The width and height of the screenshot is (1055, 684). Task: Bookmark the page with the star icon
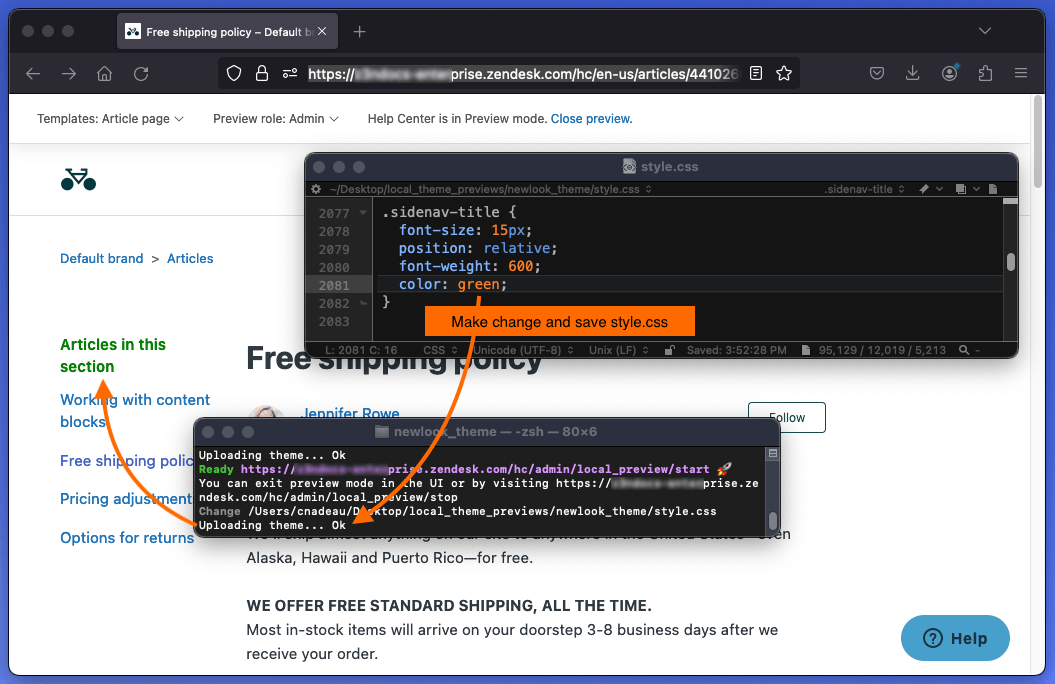pos(784,72)
